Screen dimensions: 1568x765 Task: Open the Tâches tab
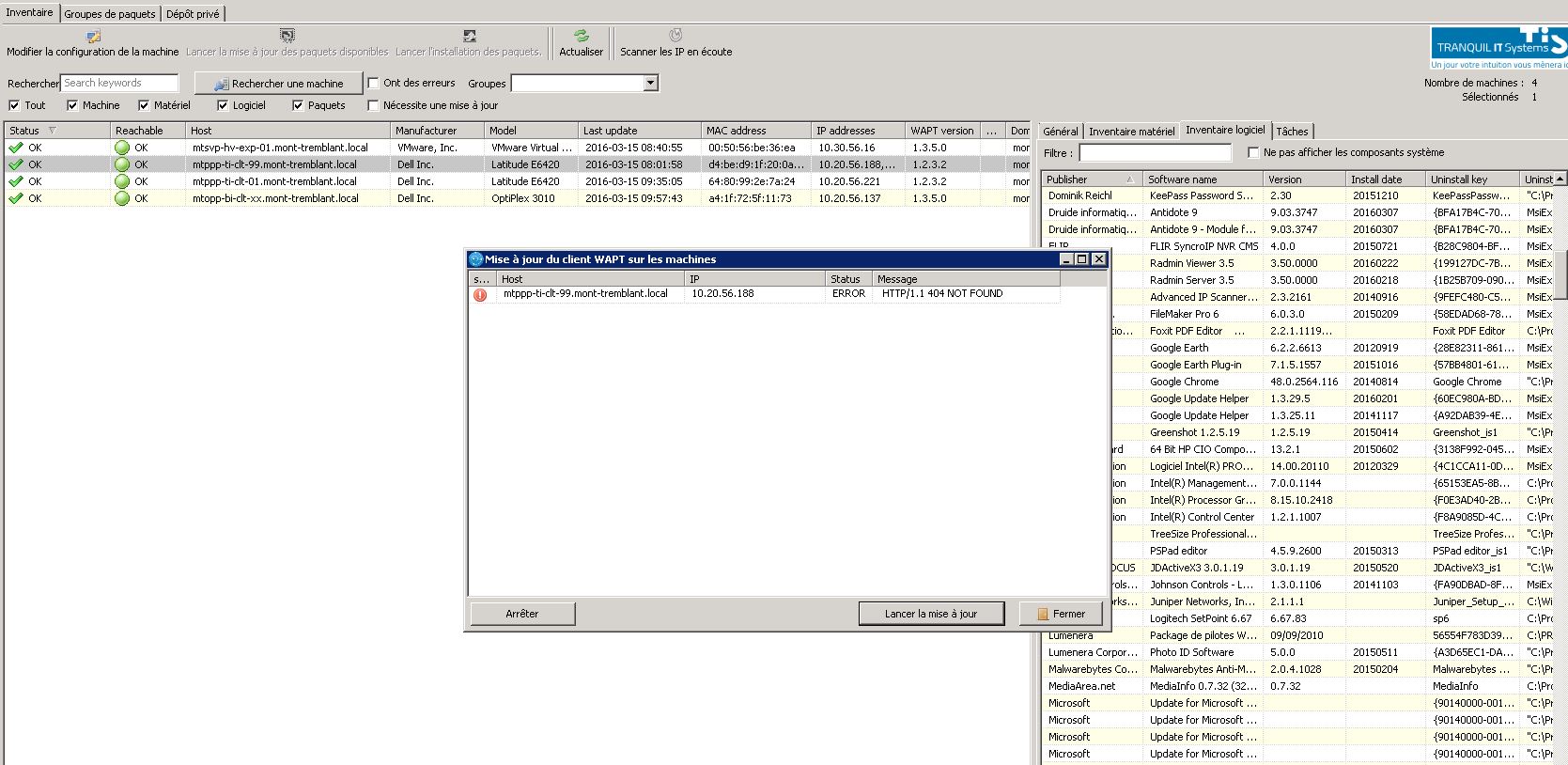[1292, 132]
